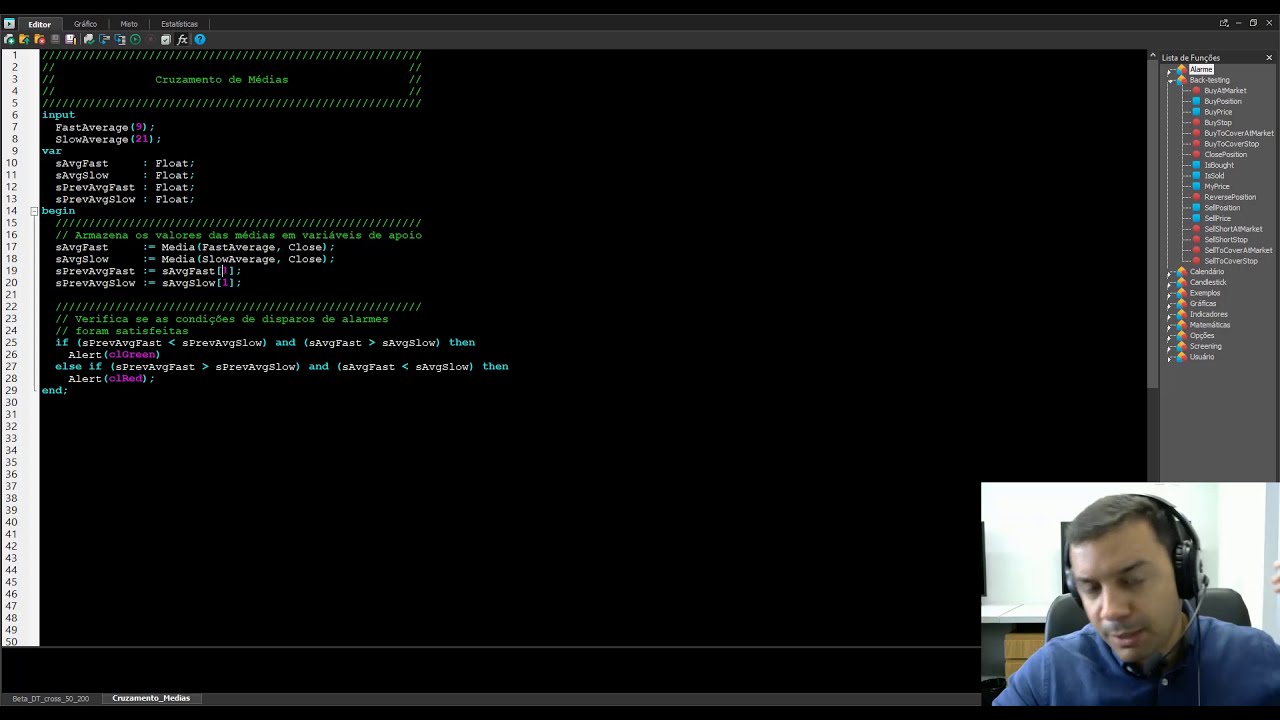This screenshot has height=720, width=1280.
Task: Select SellToCoverStop function
Action: pos(1231,261)
